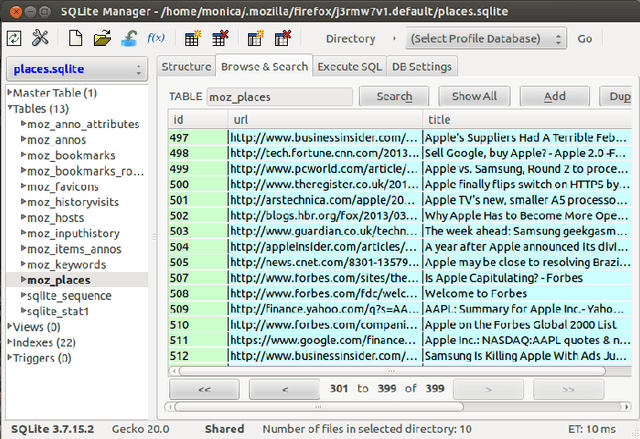Click the 'SQLite 3.7.15.2' status text

pos(52,429)
